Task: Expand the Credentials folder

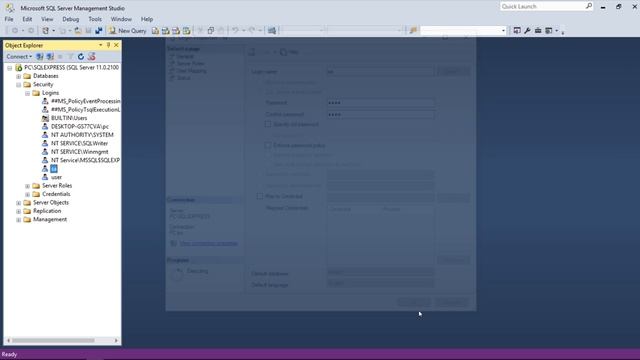Action: [x=27, y=195]
